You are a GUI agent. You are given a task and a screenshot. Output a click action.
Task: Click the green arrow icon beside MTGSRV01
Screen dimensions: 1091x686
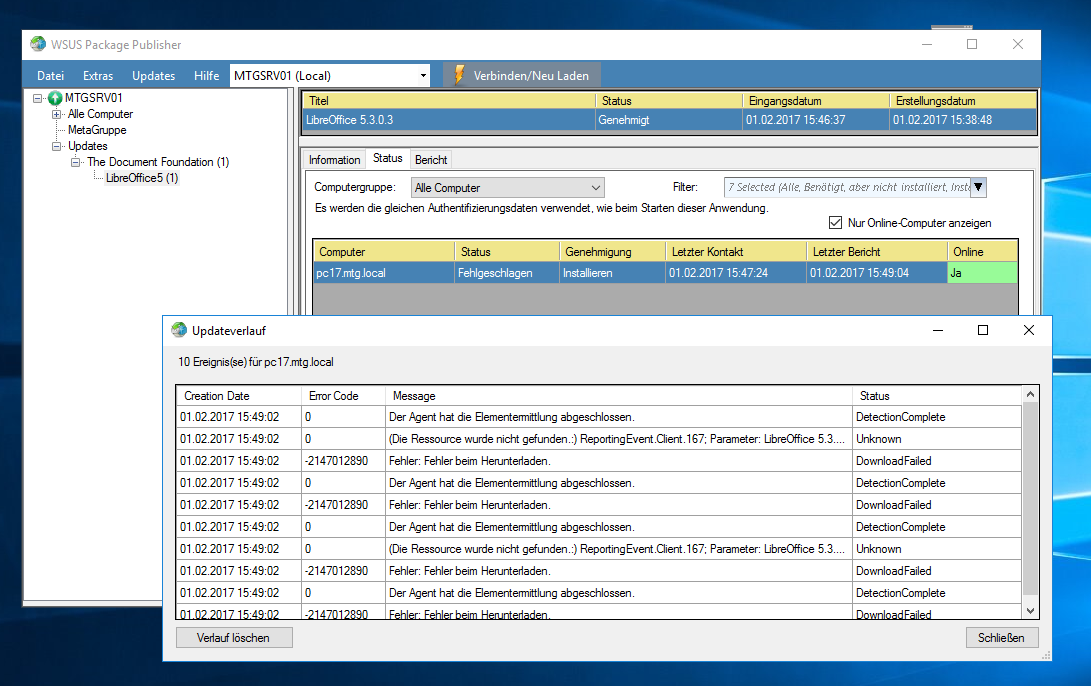point(55,98)
